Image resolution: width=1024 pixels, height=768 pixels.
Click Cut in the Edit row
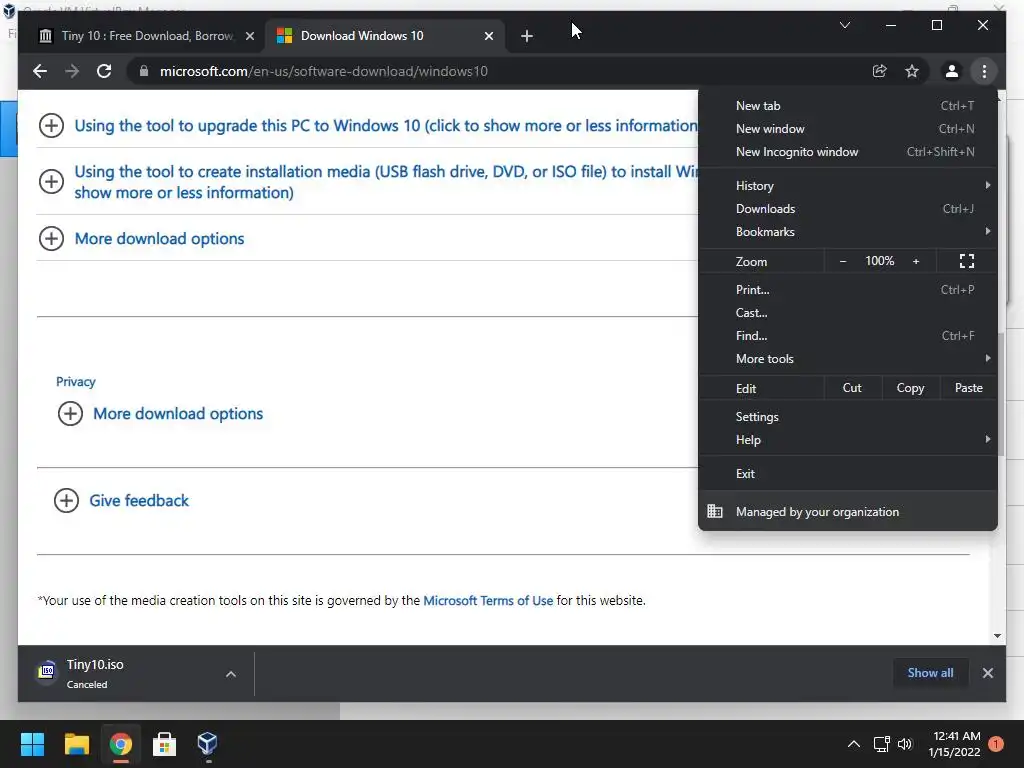tap(852, 388)
